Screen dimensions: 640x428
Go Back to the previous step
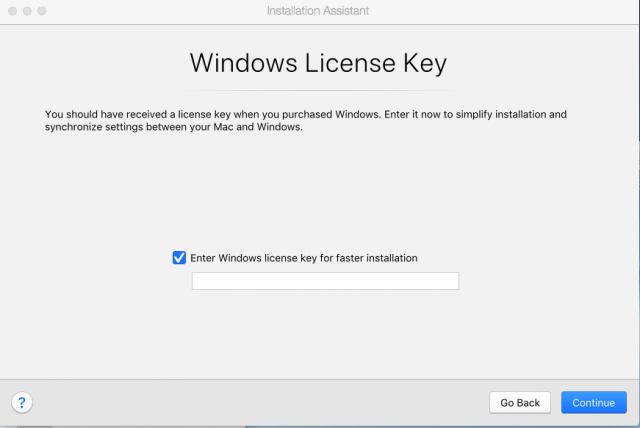[520, 403]
